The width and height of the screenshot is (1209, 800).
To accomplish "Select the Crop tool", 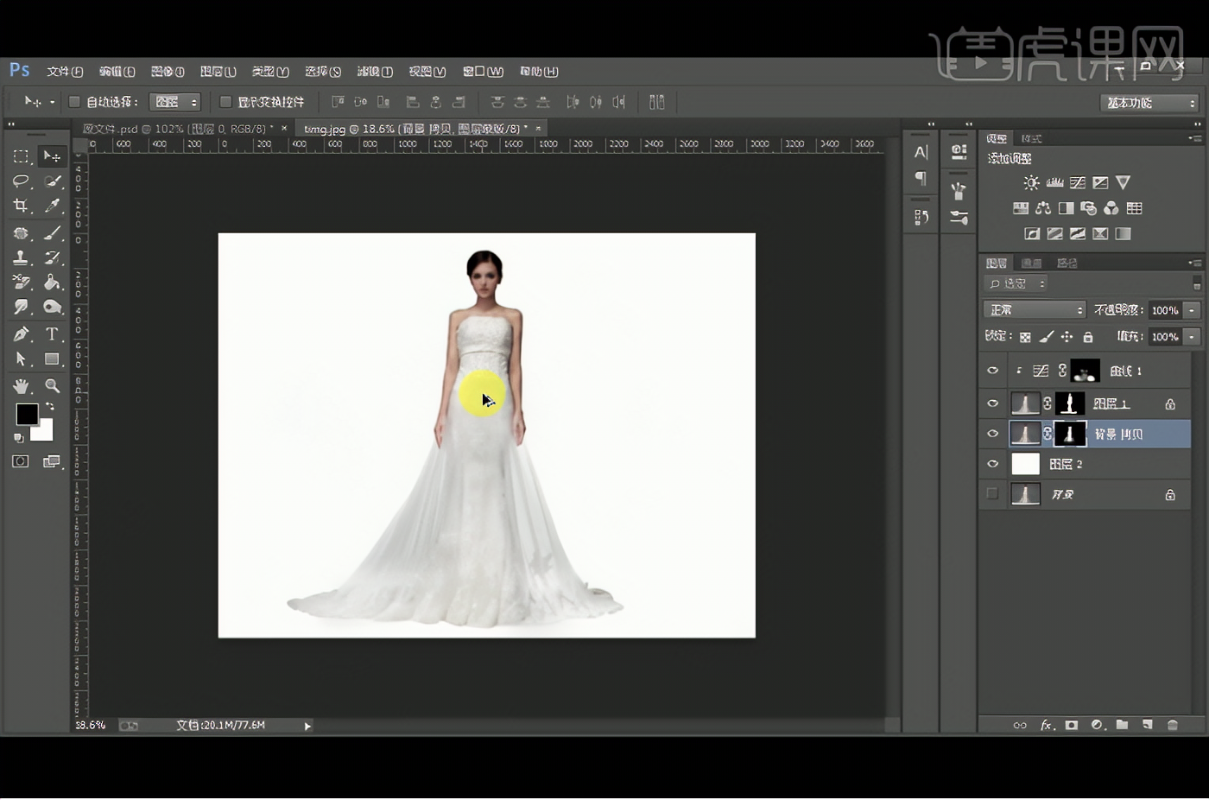I will [21, 206].
